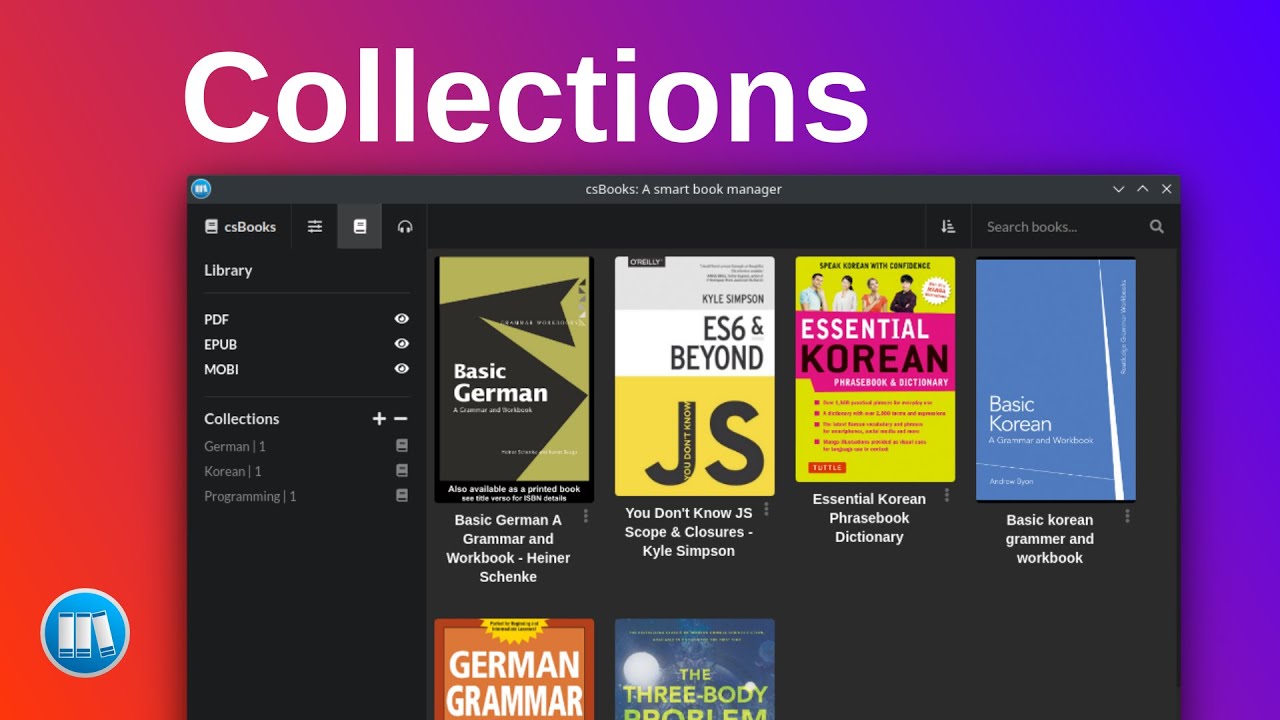Click title Essential Korean Phrasebook Dictionary
Image resolution: width=1280 pixels, height=720 pixels.
[x=869, y=518]
